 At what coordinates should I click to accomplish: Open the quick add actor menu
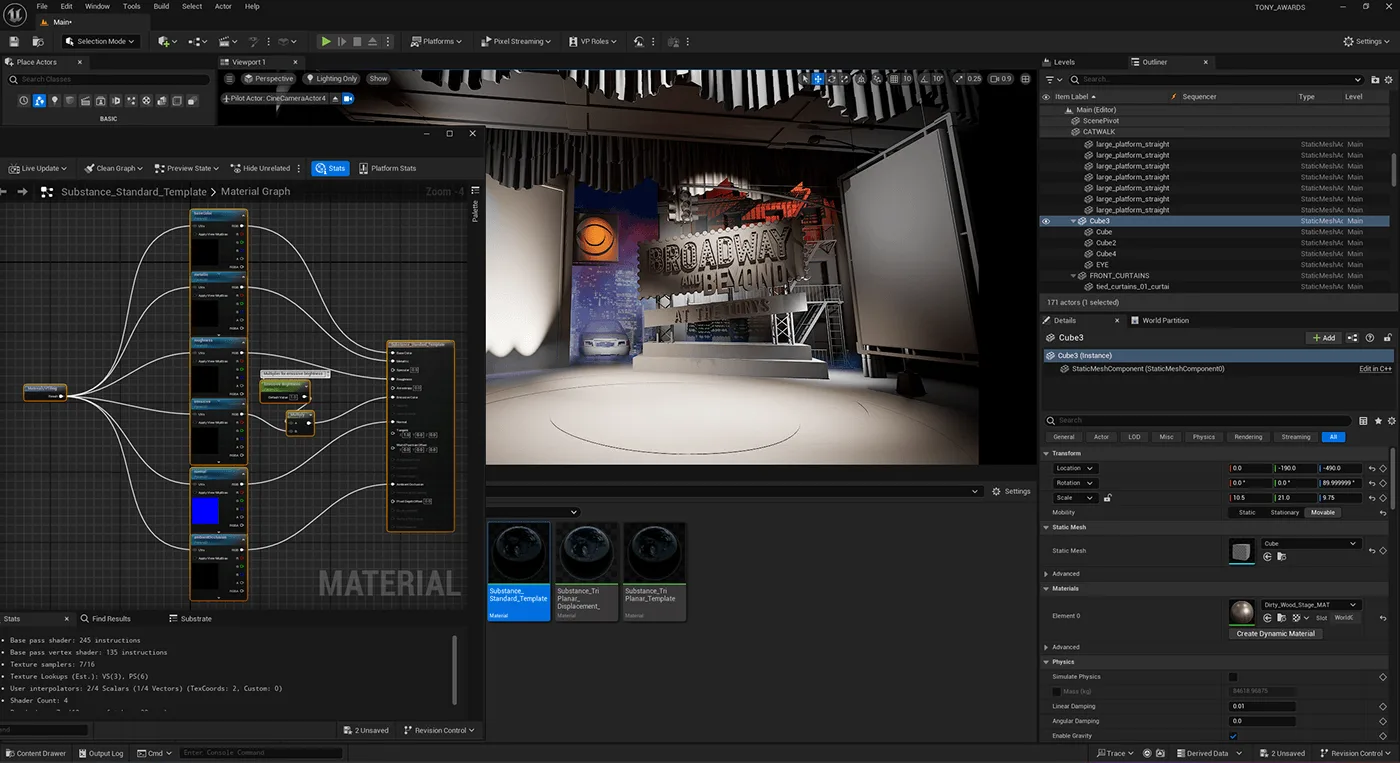point(167,41)
